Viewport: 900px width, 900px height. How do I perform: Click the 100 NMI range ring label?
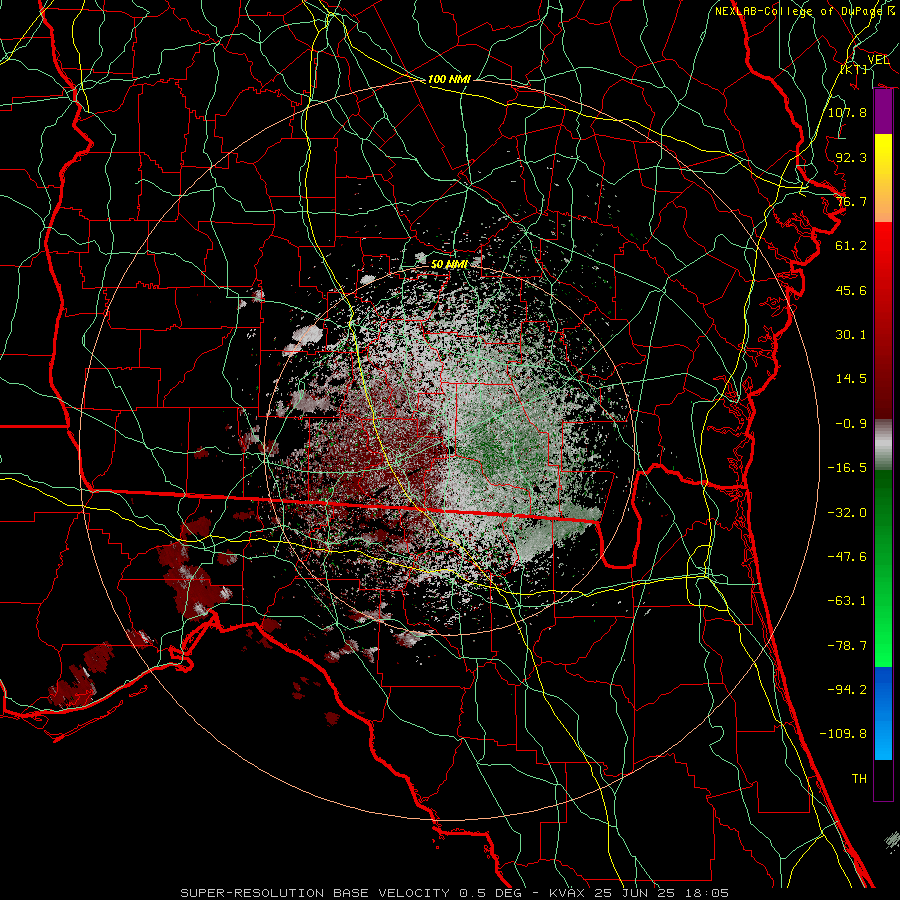pos(449,79)
